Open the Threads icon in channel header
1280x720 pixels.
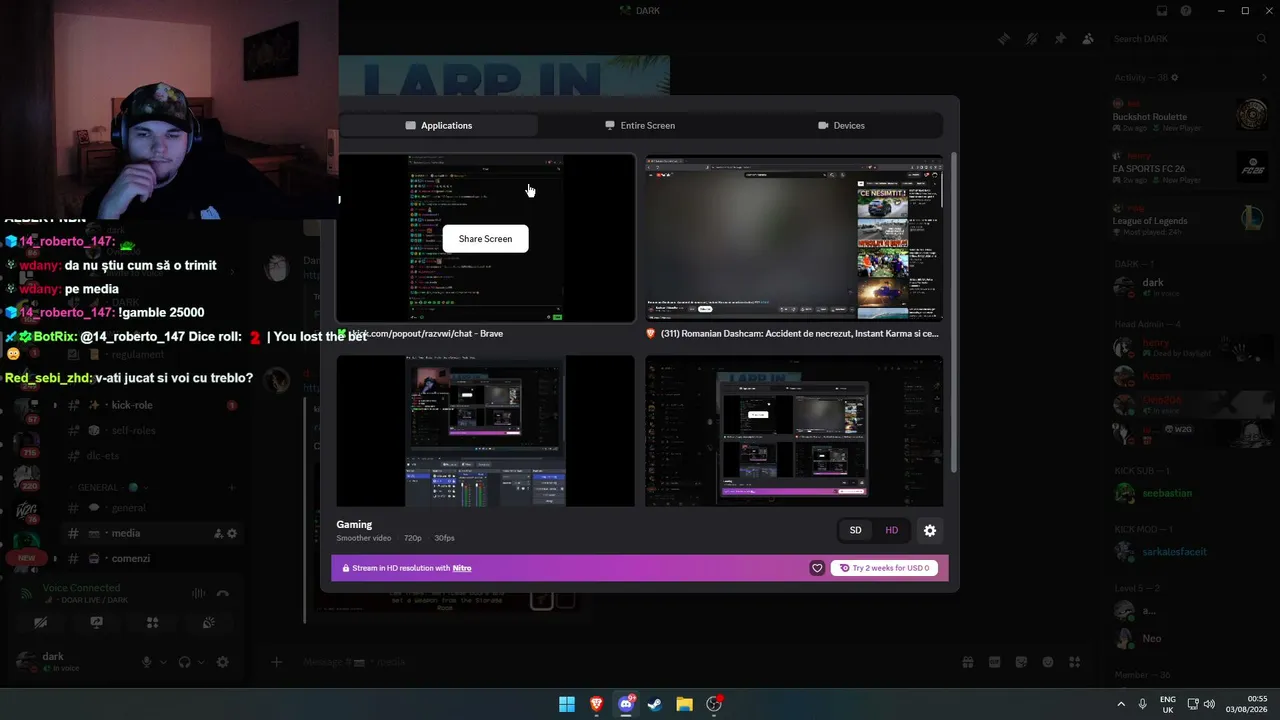point(1004,39)
